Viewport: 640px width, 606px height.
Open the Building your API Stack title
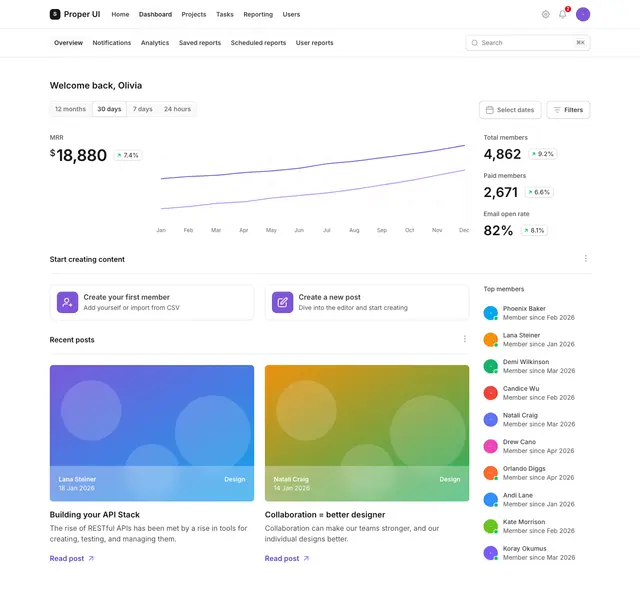point(95,515)
